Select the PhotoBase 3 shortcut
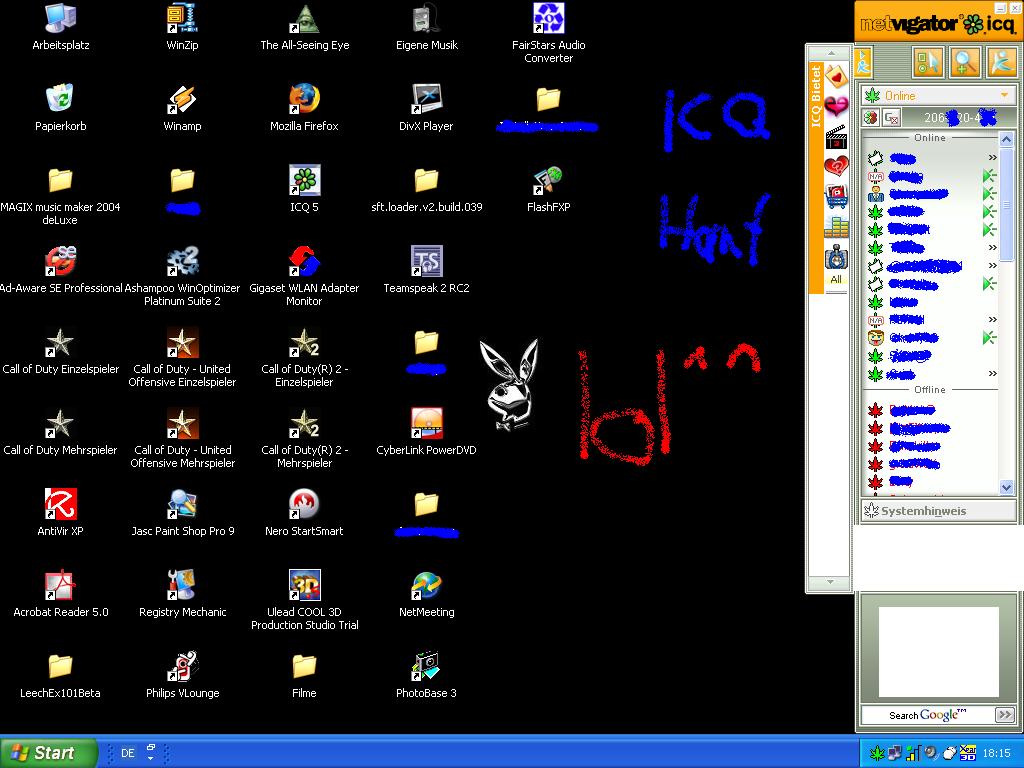 (426, 675)
